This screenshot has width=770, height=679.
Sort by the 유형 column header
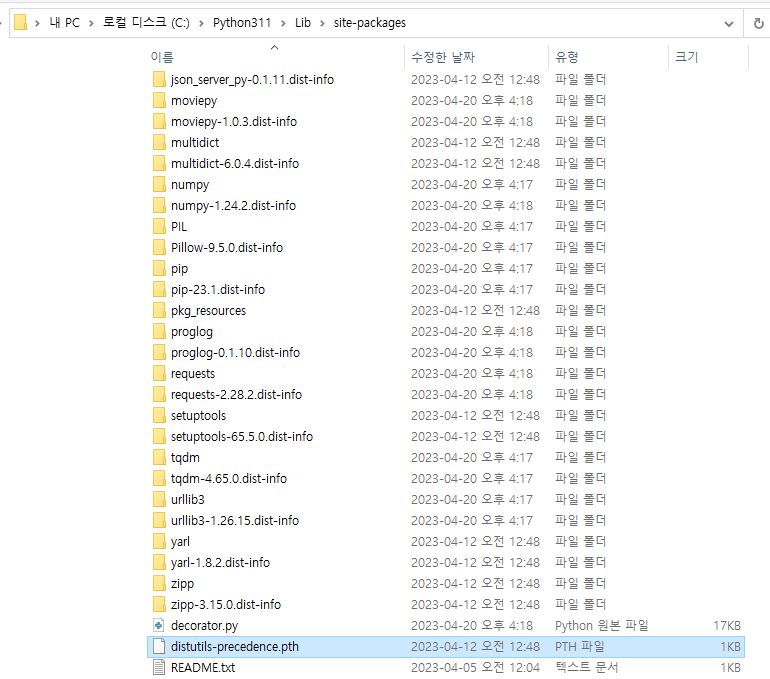pyautogui.click(x=567, y=57)
